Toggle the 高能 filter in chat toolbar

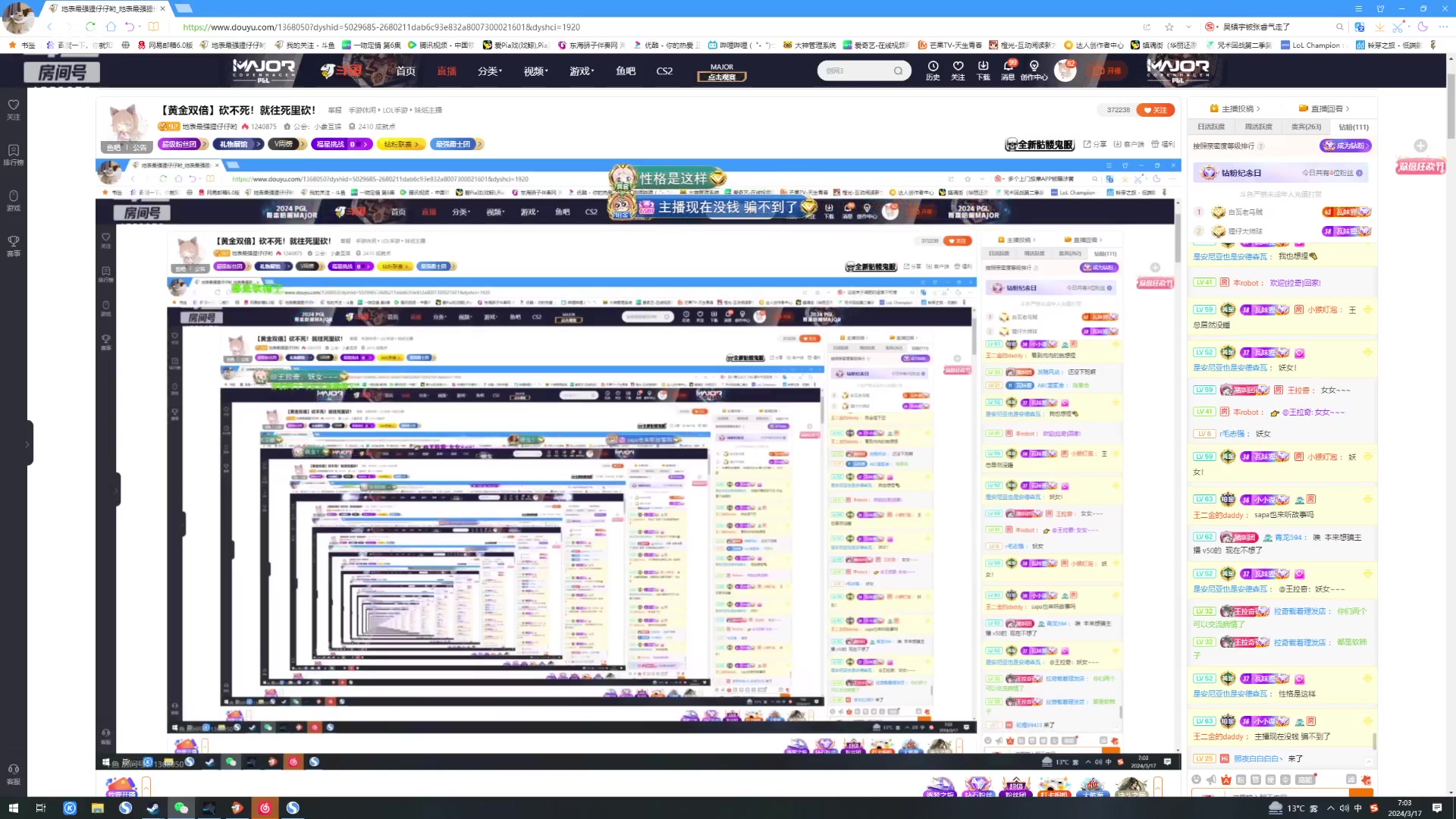pos(1305,780)
